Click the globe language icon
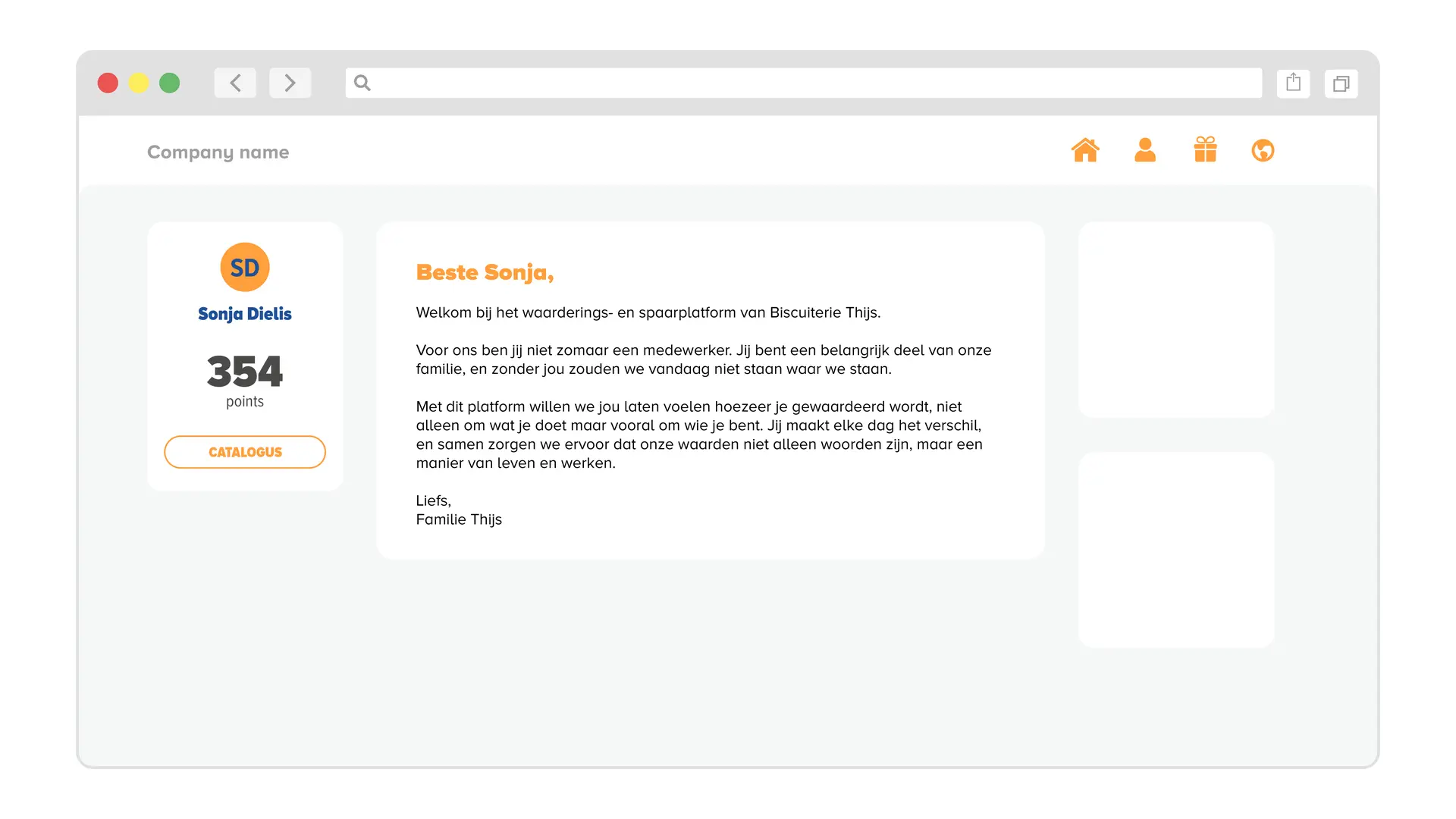 [1263, 151]
